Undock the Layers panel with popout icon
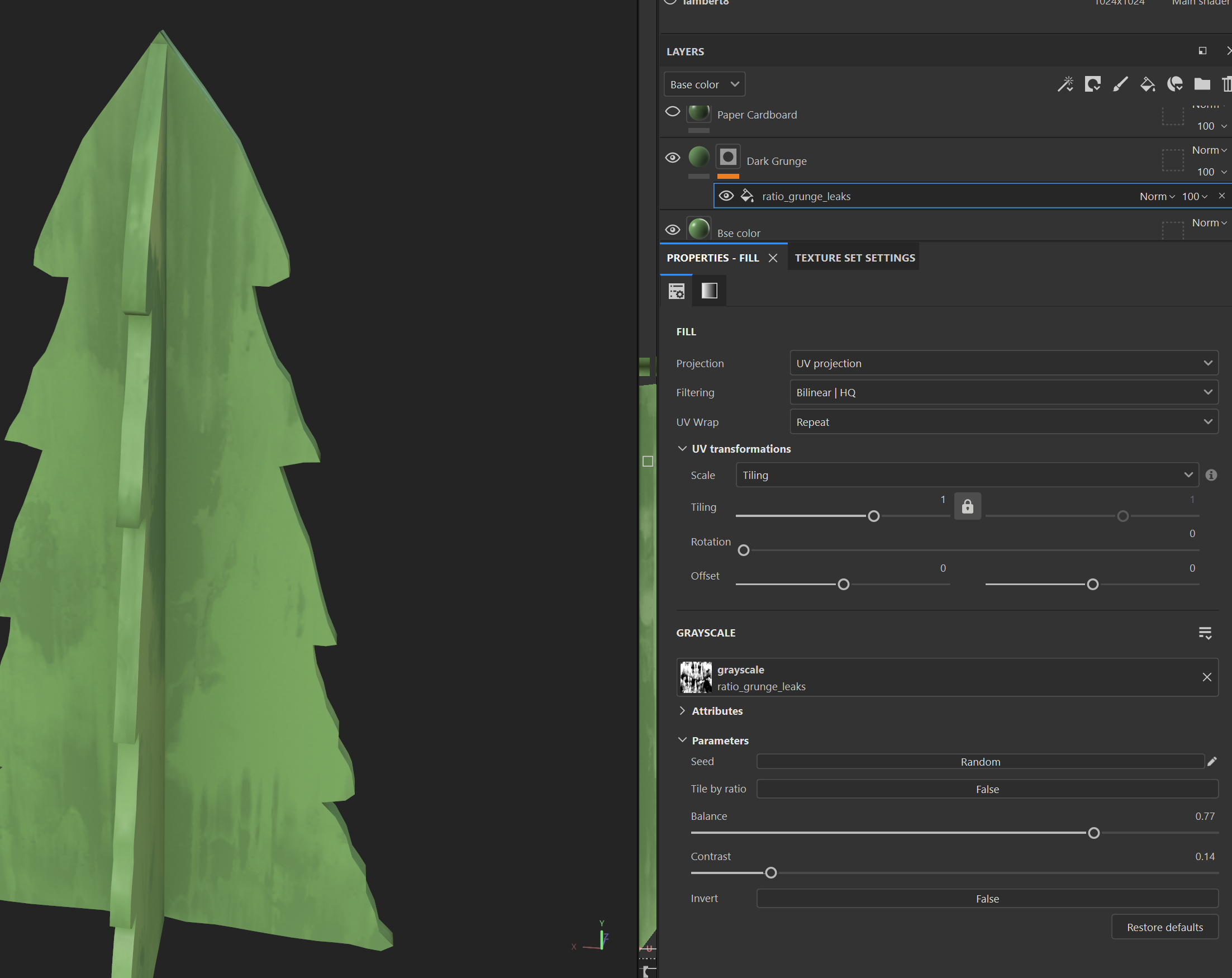The width and height of the screenshot is (1232, 978). point(1202,51)
